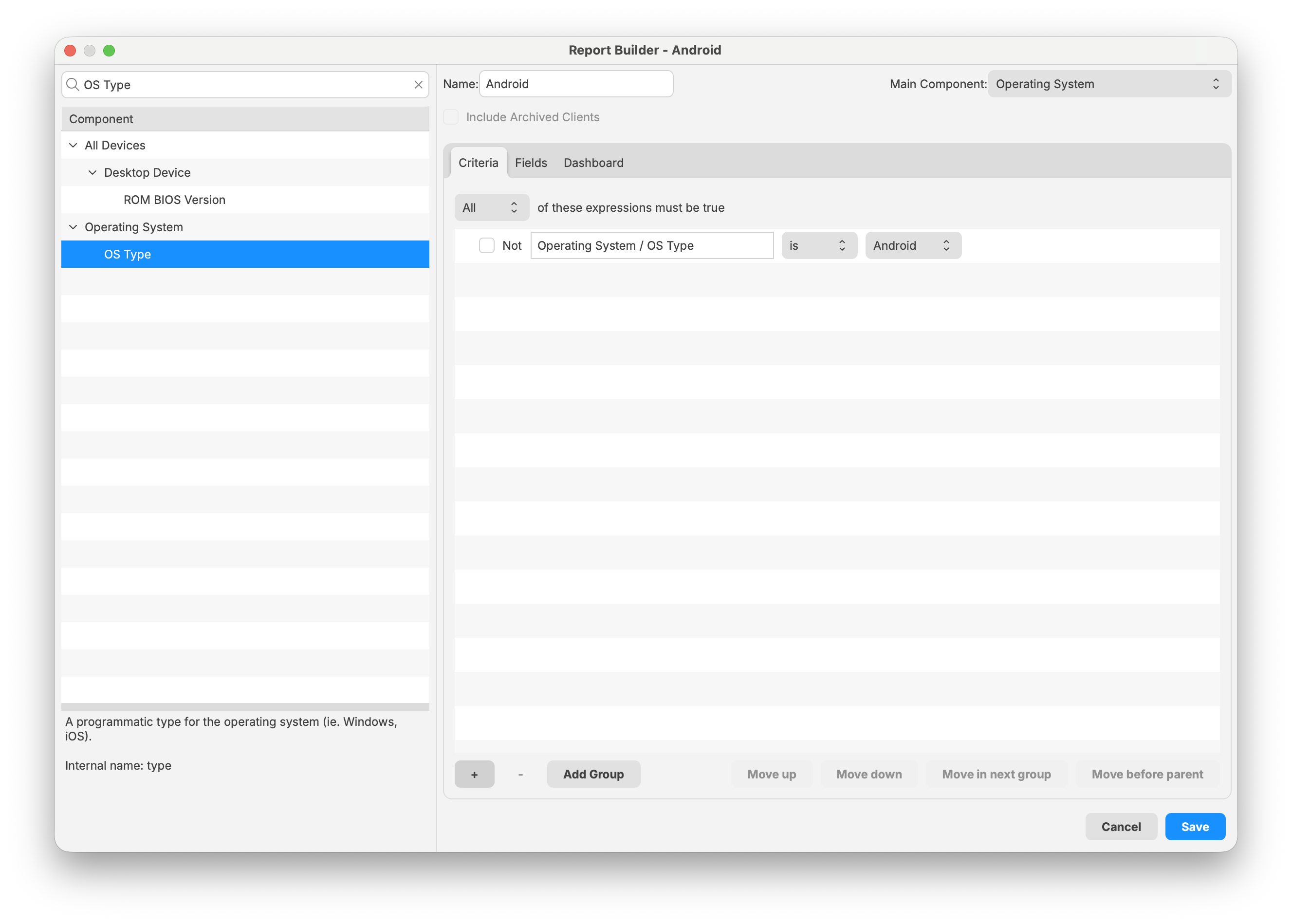Click the Move up button
Viewport: 1292px width, 924px height.
coord(772,774)
